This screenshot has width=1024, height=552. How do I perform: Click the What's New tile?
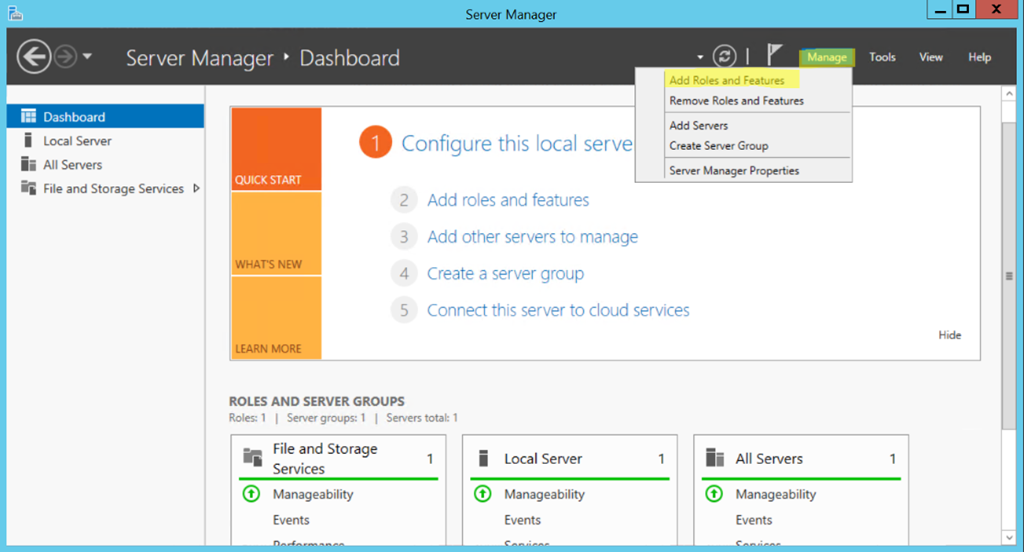point(276,233)
